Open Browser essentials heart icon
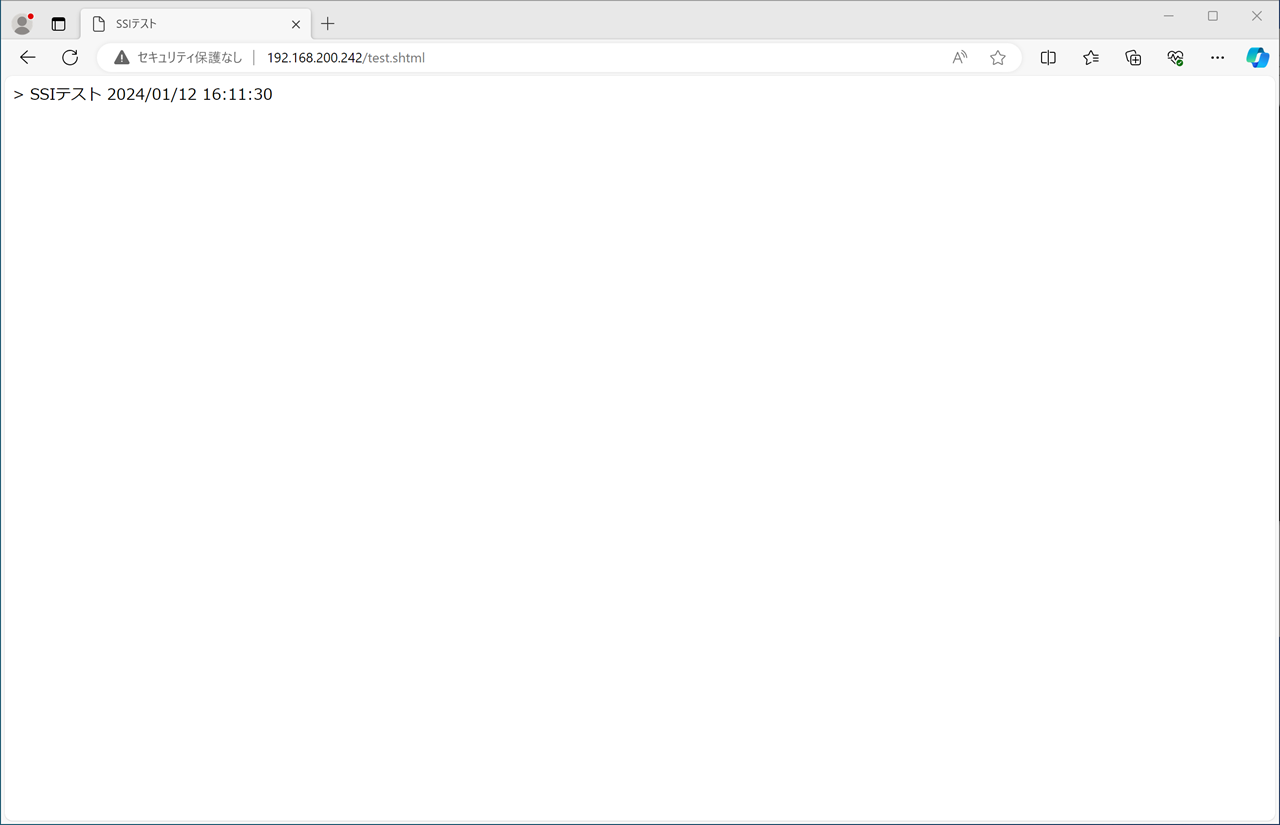The height and width of the screenshot is (825, 1280). pos(1175,58)
